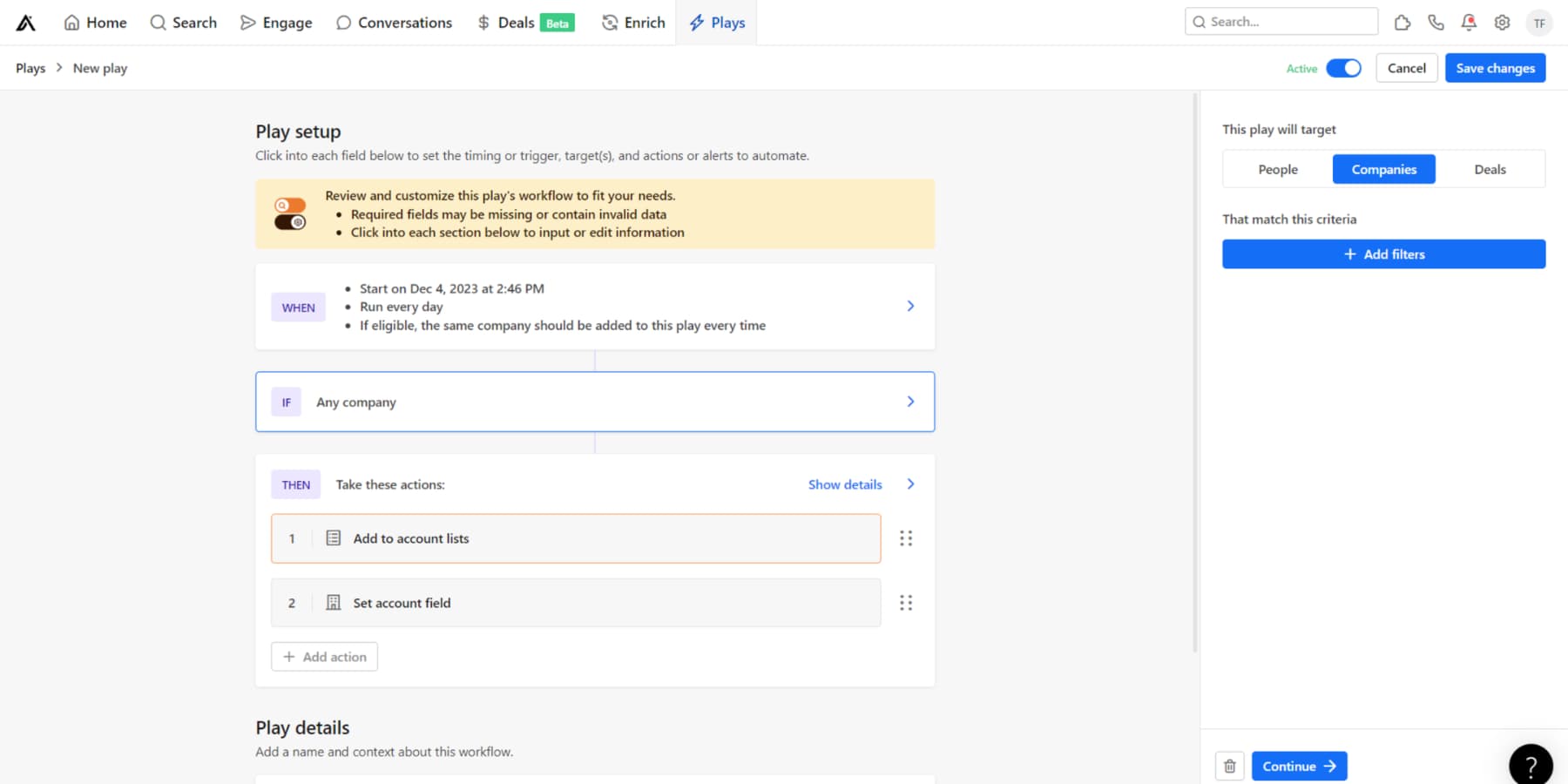Toggle the play's Active switch
The height and width of the screenshot is (784, 1568).
tap(1344, 67)
